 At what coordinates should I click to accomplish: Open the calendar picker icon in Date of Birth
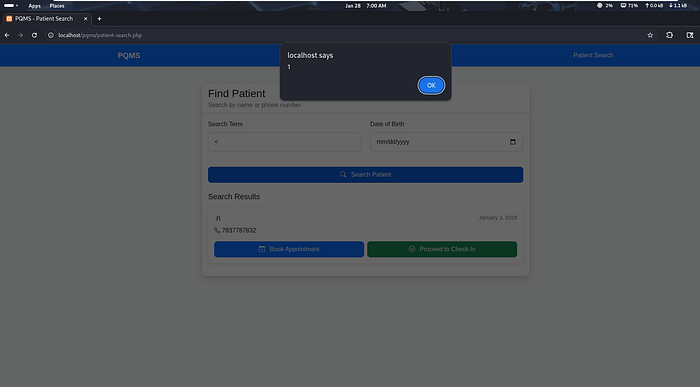pyautogui.click(x=512, y=141)
